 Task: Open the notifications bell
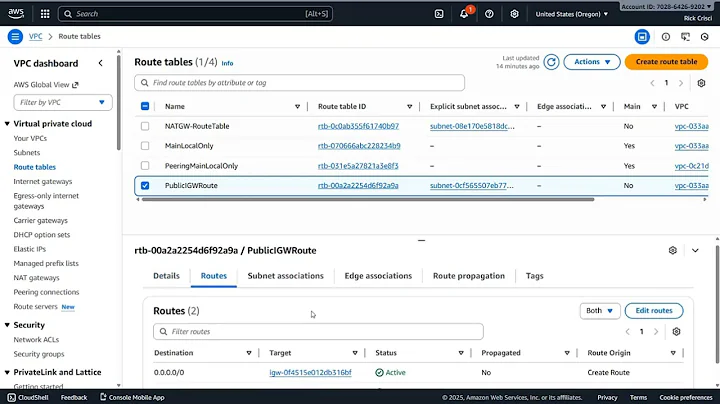464,14
